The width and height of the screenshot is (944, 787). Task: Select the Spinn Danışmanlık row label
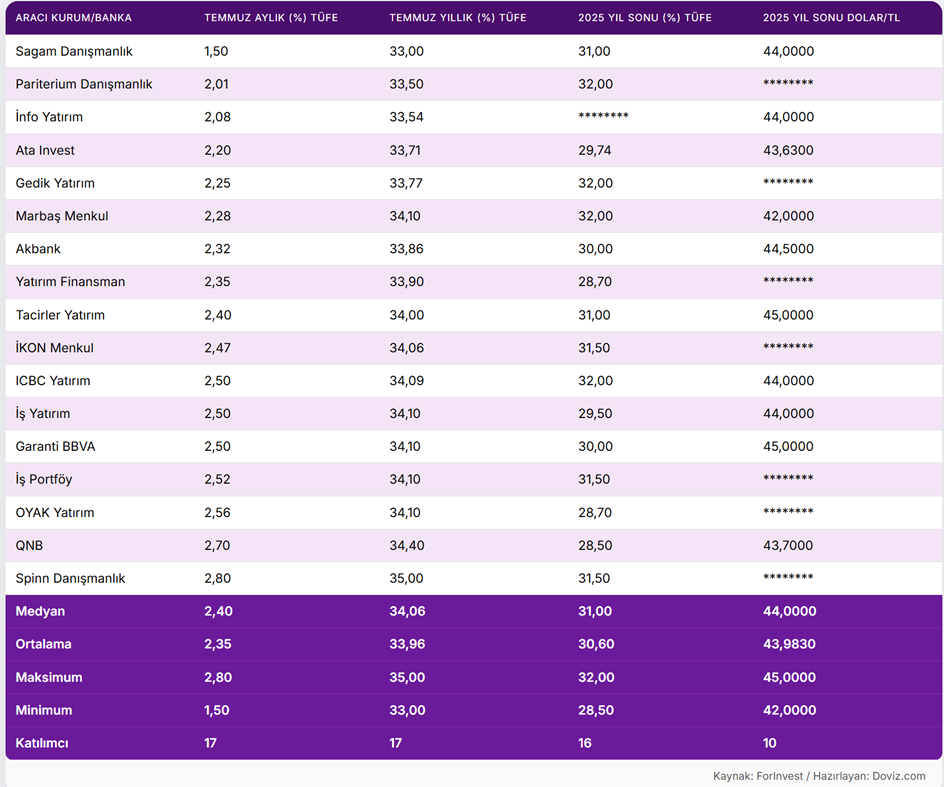[x=70, y=579]
